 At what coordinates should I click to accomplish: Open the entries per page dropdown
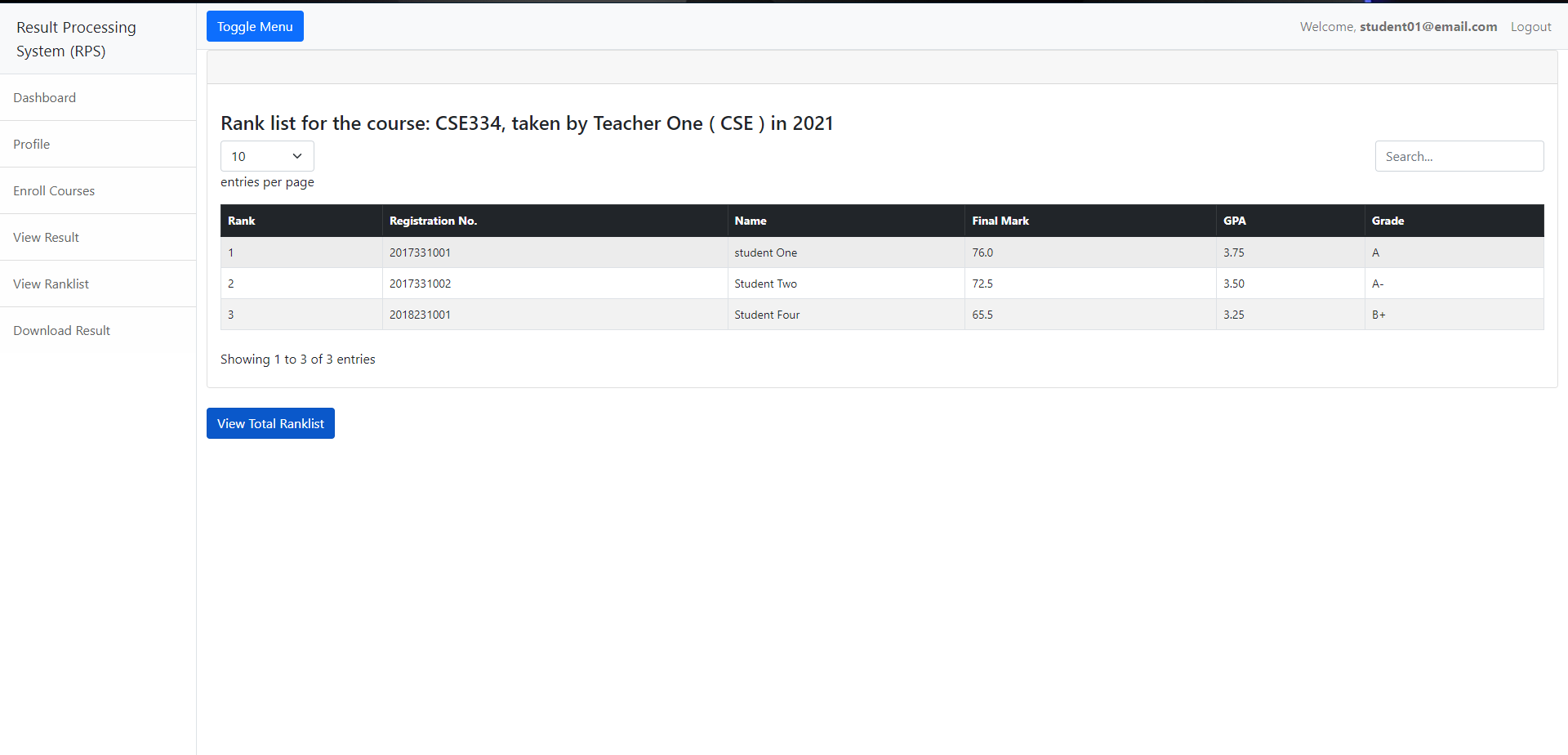point(266,156)
